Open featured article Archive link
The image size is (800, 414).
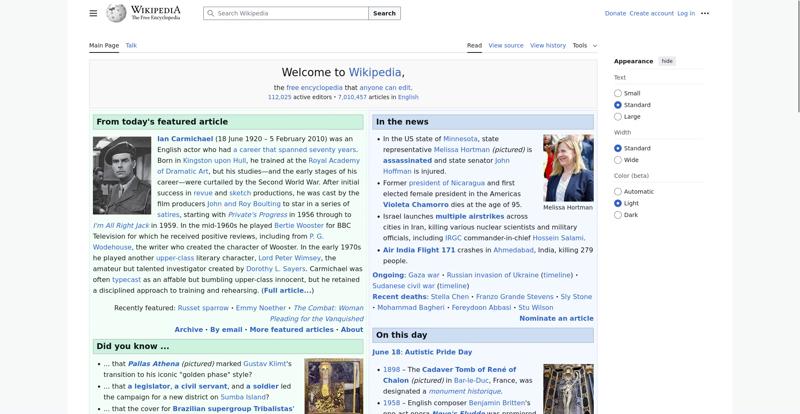pos(189,330)
